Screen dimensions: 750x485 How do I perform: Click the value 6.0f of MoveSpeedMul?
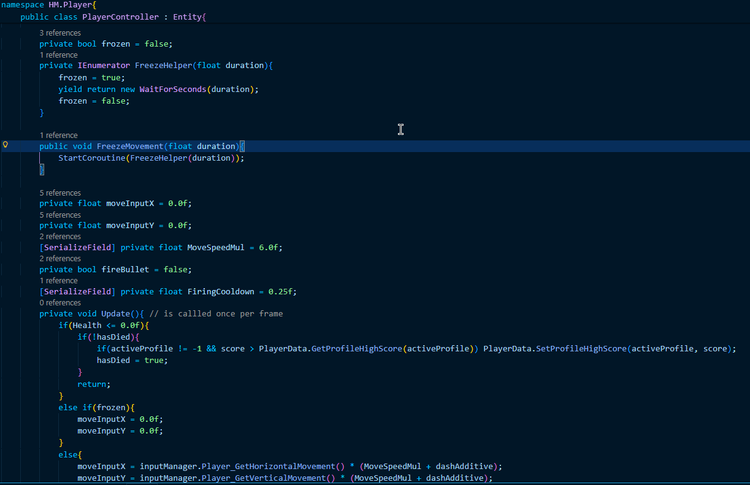click(268, 248)
